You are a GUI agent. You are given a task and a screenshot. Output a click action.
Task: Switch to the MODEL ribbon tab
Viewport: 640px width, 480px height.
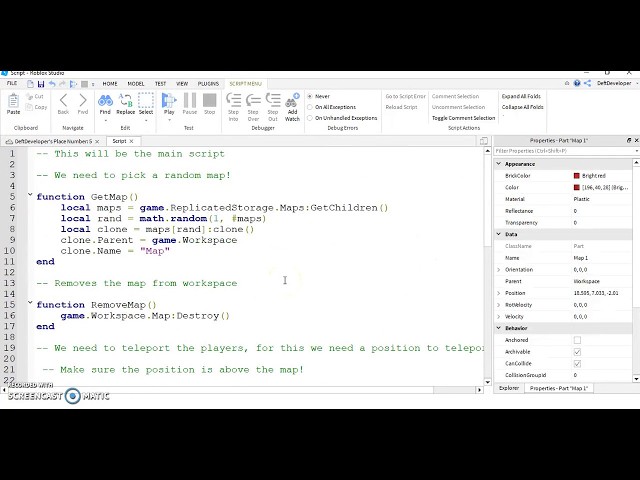(136, 84)
